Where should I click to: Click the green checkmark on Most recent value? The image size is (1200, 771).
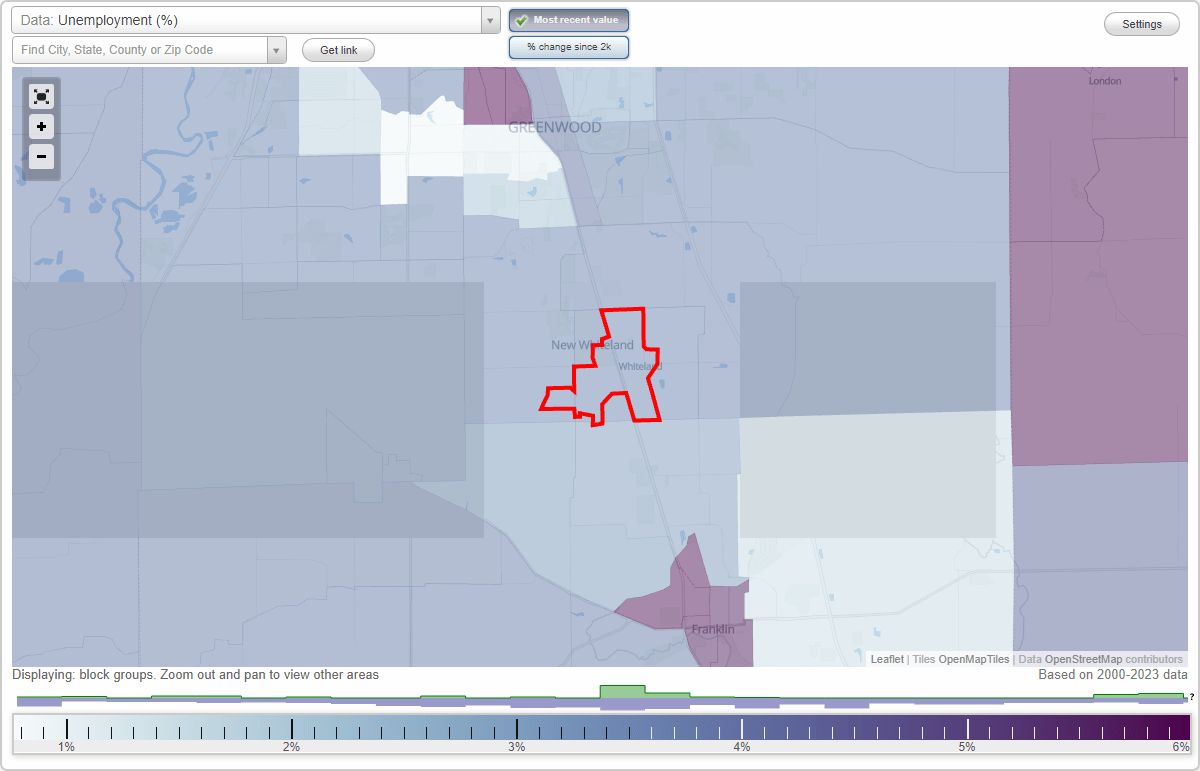coord(520,20)
